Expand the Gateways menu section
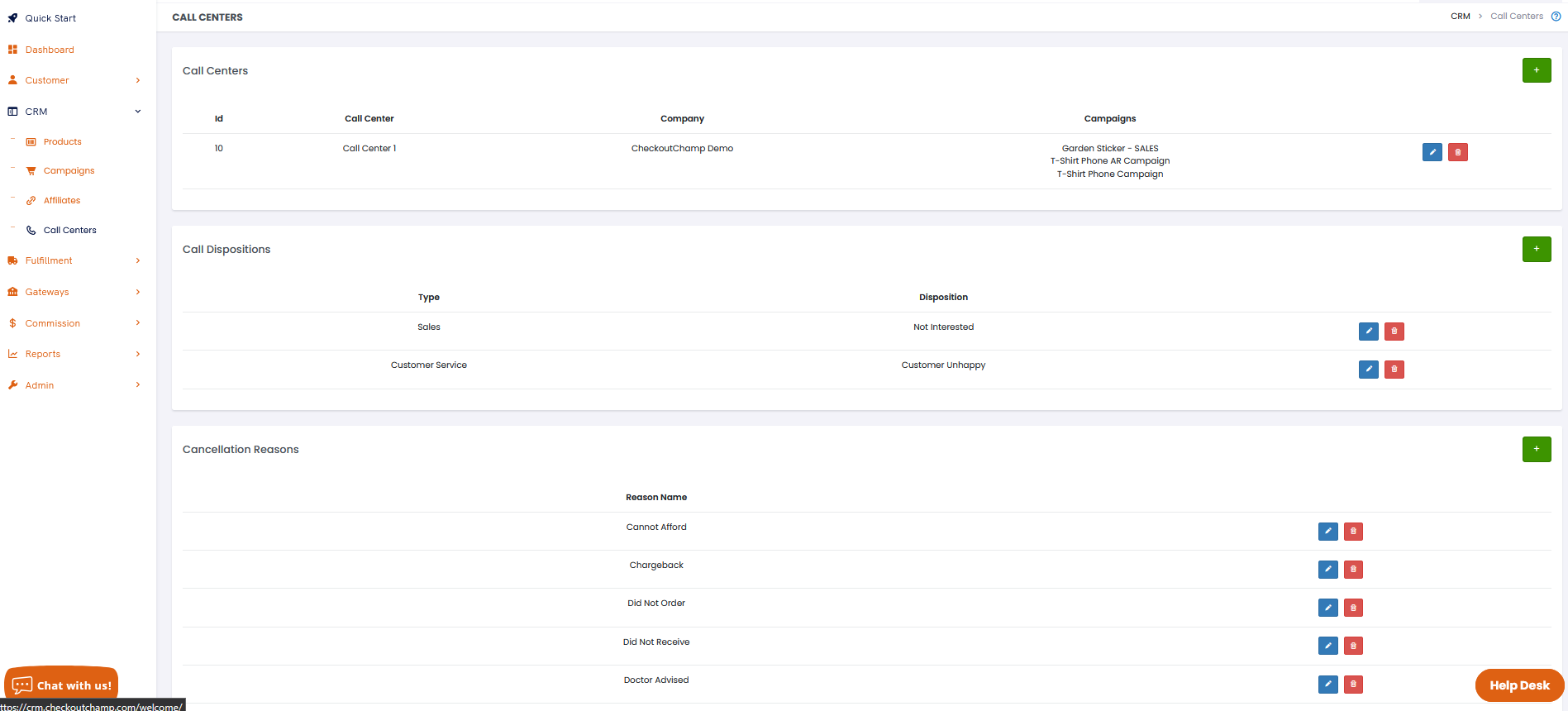Screen dimensions: 1568x711 tap(74, 292)
